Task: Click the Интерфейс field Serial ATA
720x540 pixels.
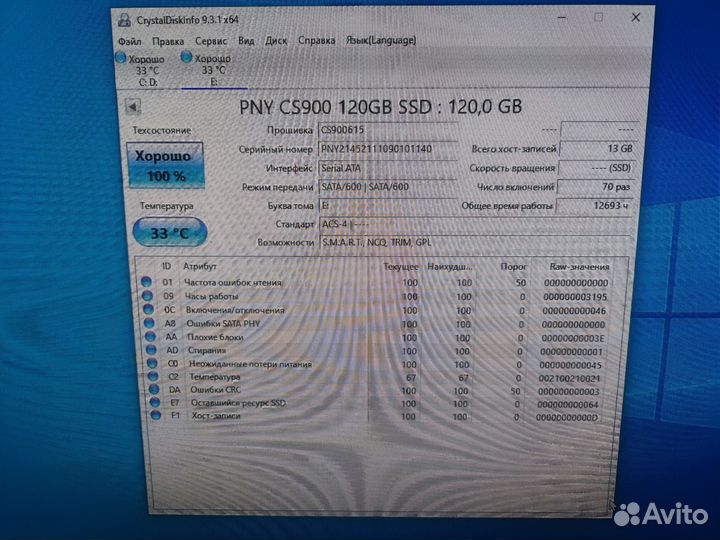Action: (387, 168)
